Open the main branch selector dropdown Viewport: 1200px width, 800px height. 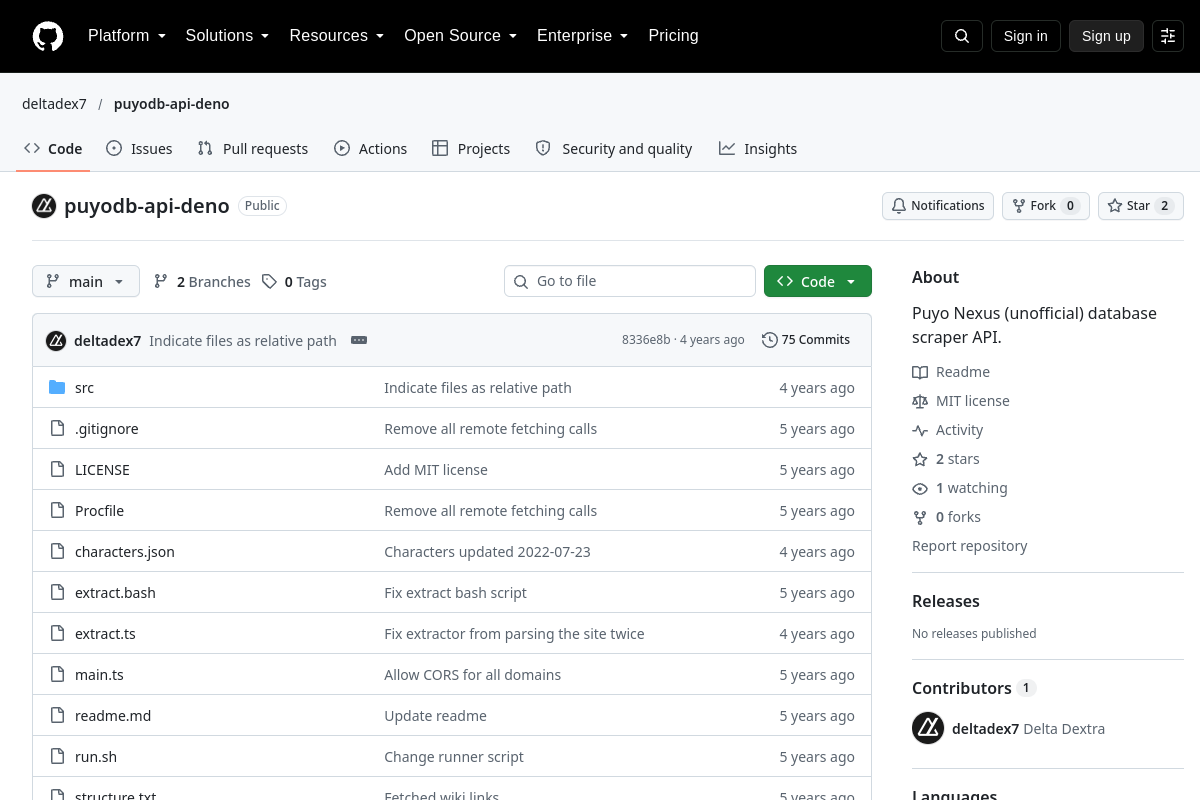[x=86, y=281]
